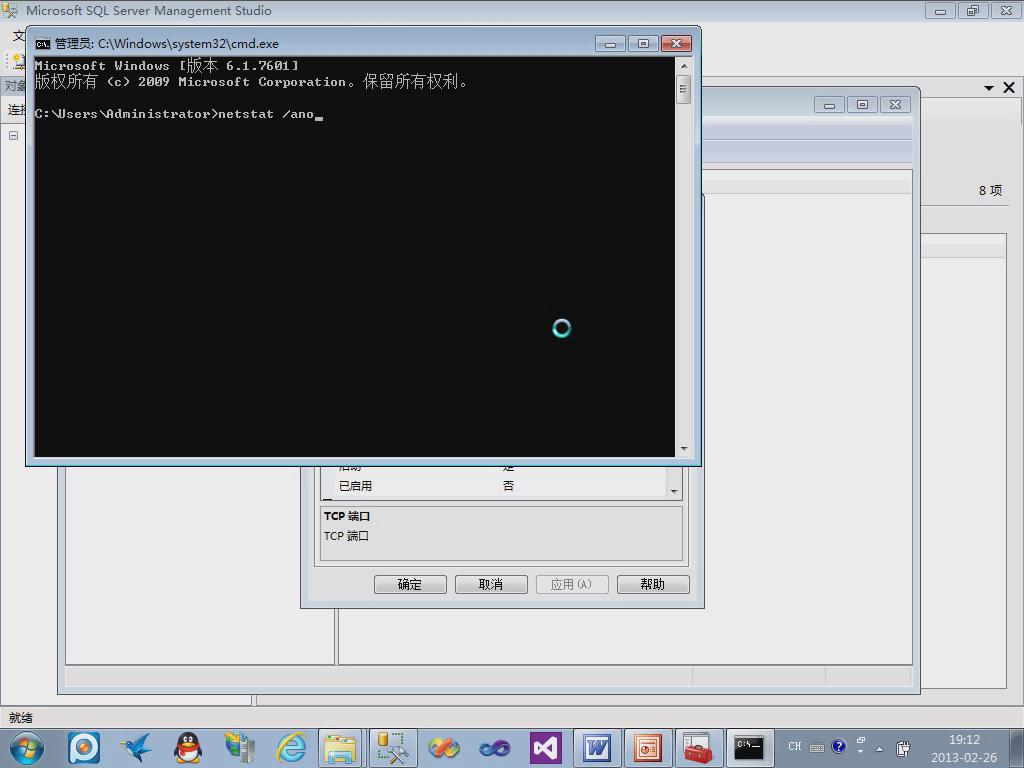Open the red toolbox Configuration Manager icon

698,748
